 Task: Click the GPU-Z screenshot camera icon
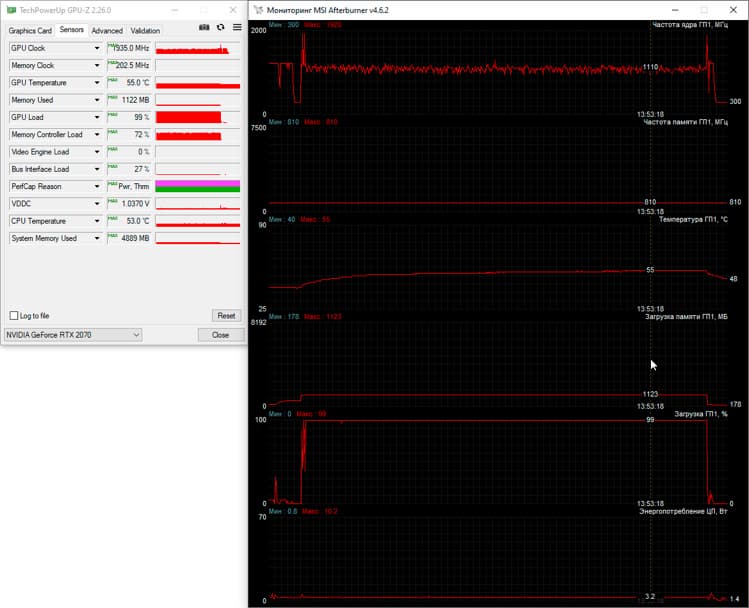(x=204, y=27)
